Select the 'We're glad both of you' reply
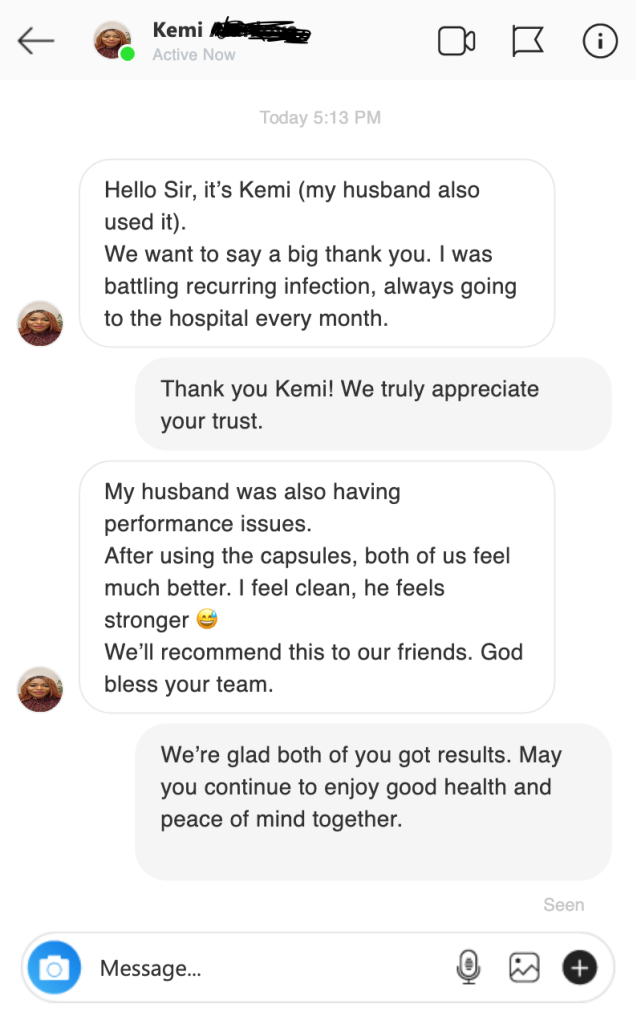 tap(373, 802)
